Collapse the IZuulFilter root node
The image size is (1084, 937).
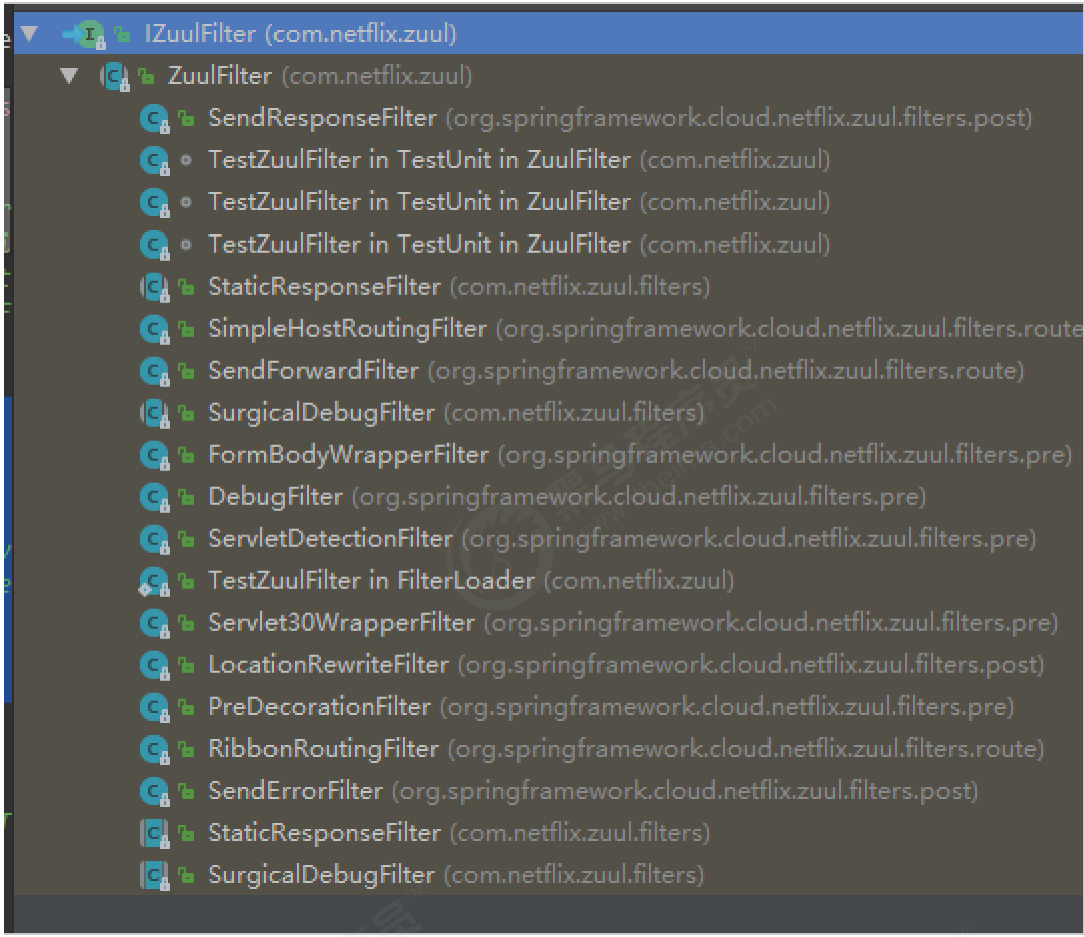(x=28, y=35)
